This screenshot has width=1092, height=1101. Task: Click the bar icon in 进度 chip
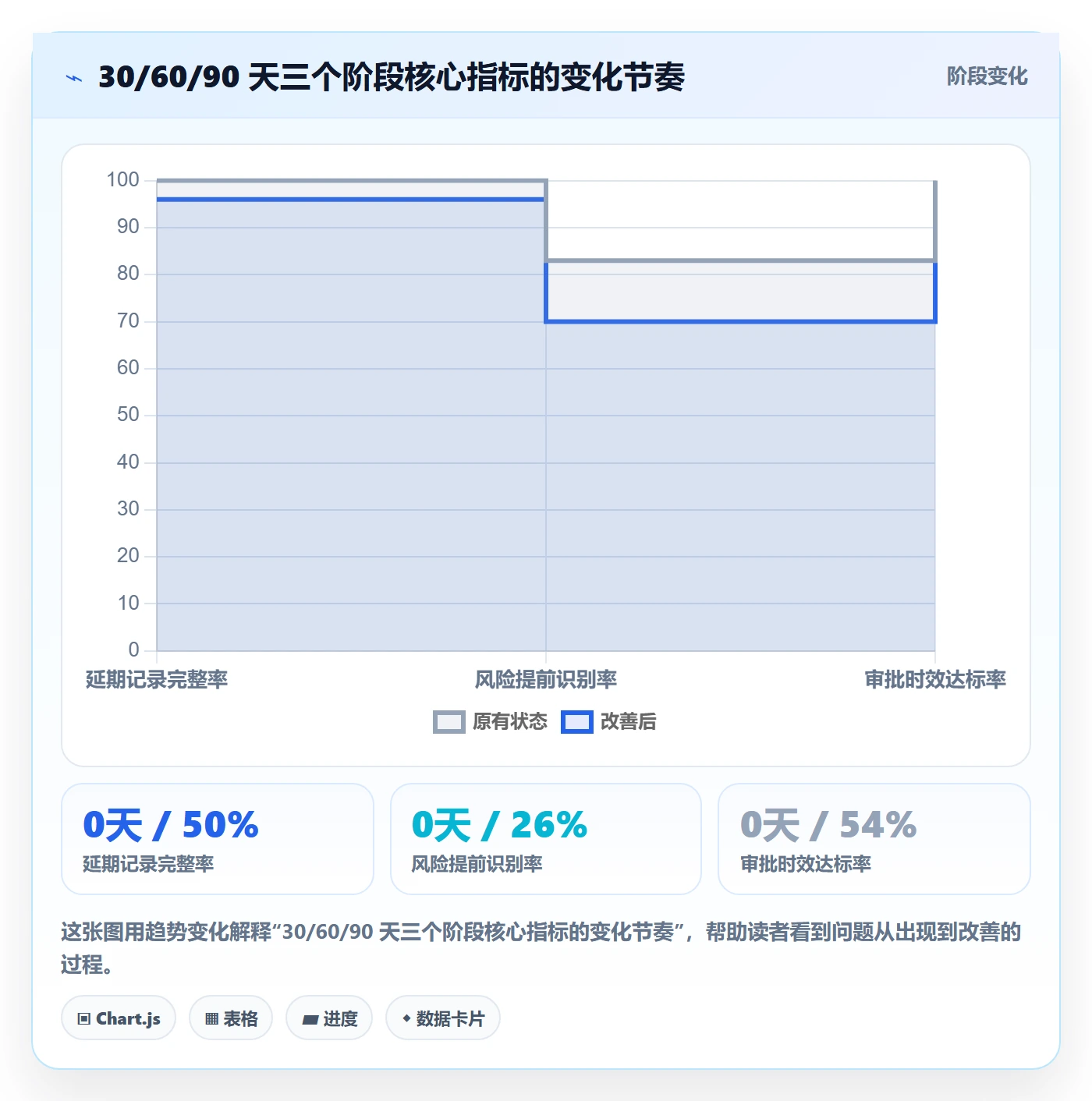[310, 1020]
